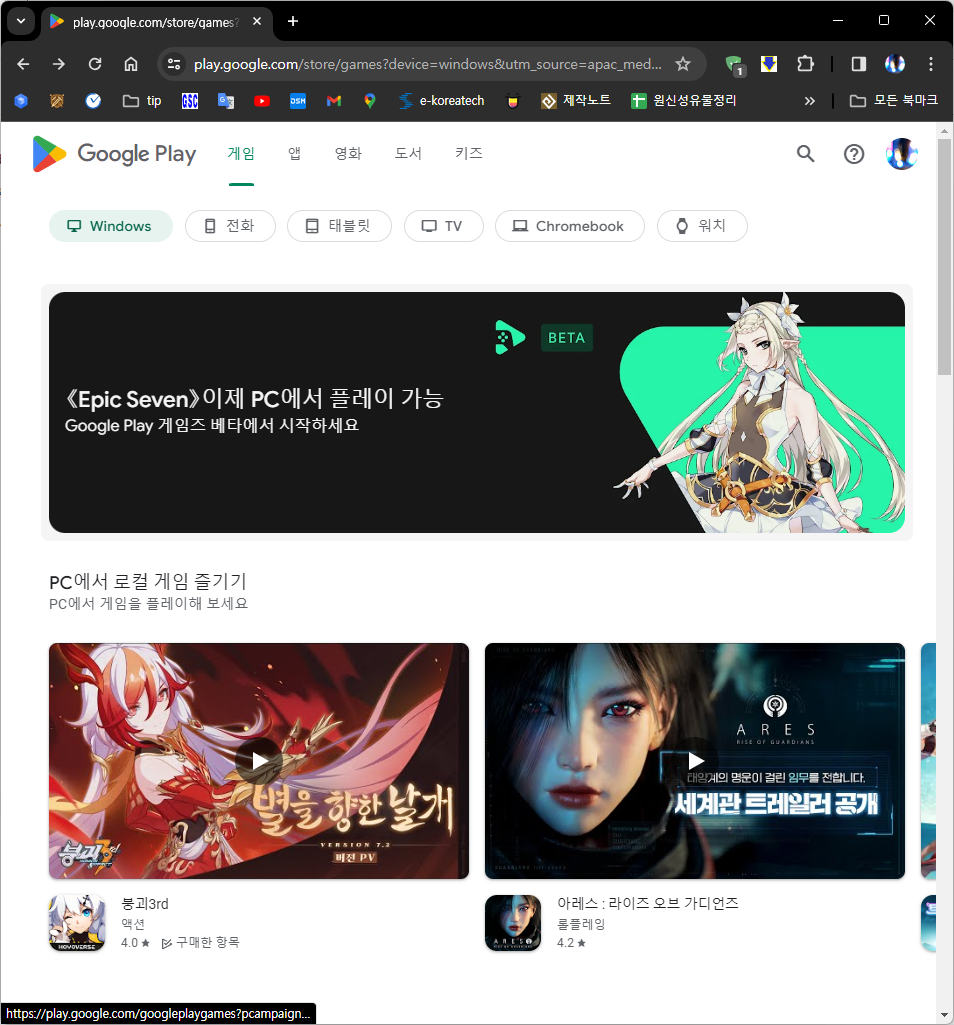Open the YouTube bookmark

262,101
